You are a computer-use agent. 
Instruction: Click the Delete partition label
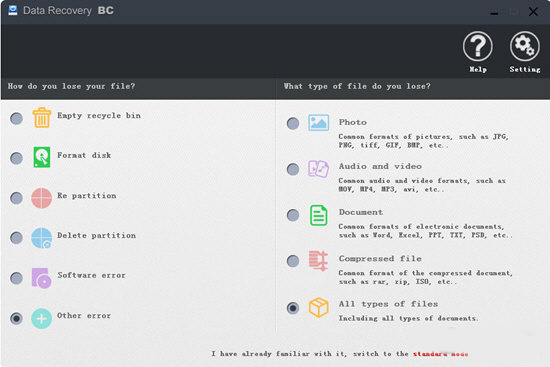(96, 235)
